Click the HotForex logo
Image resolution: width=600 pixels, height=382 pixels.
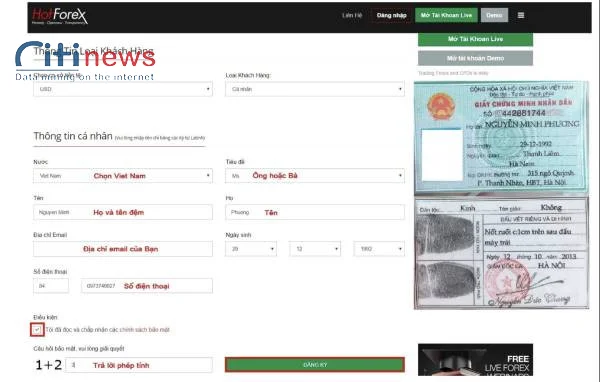60,16
